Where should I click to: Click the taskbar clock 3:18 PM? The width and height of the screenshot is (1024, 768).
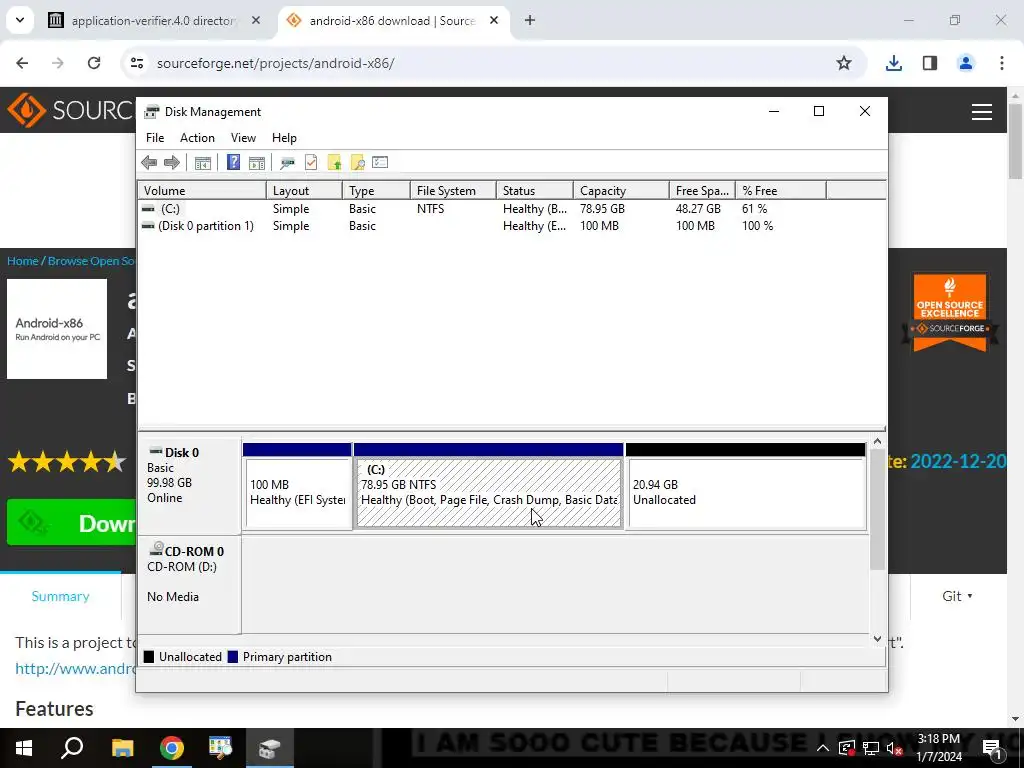tap(938, 748)
